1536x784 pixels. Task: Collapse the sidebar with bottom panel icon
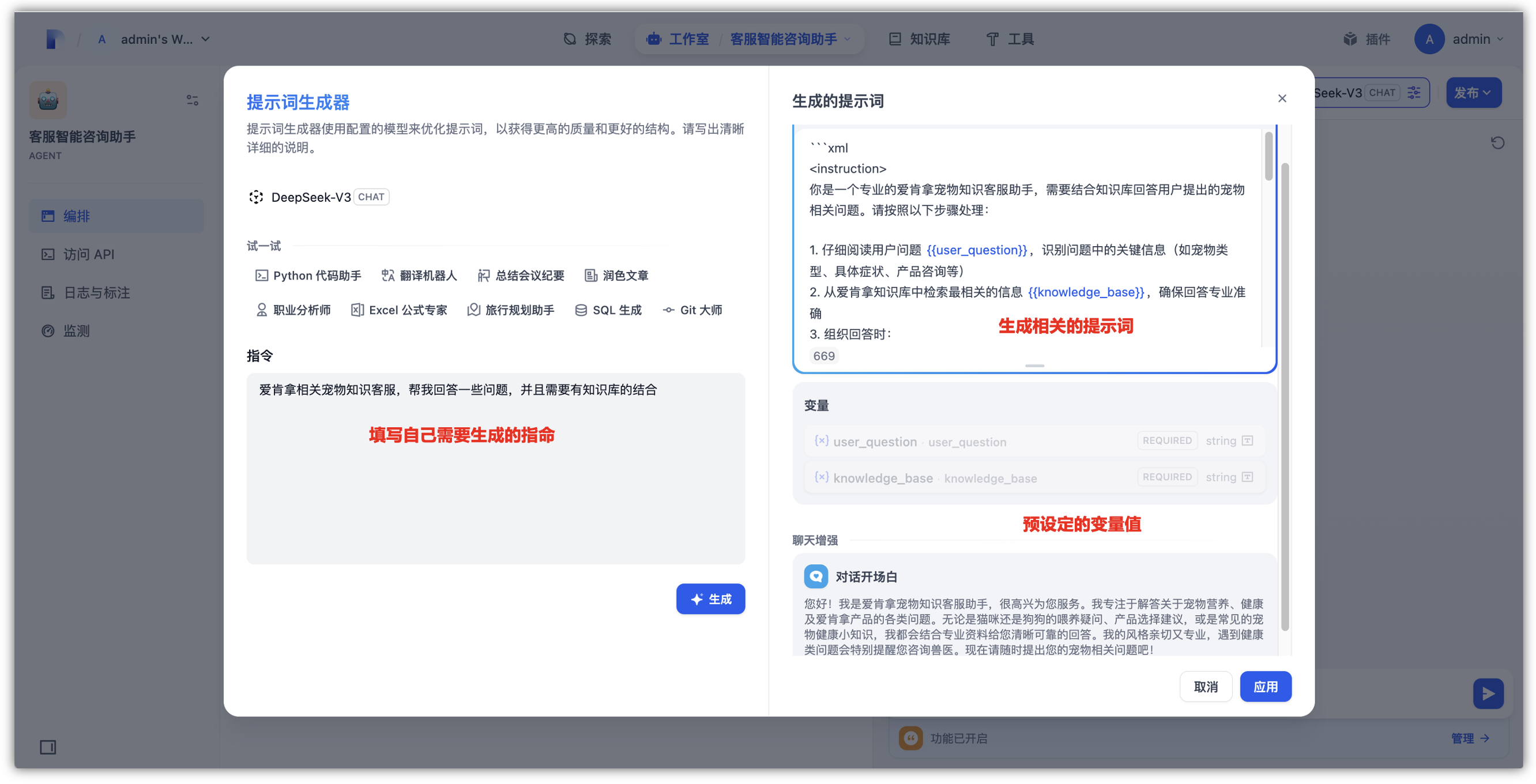click(x=48, y=747)
